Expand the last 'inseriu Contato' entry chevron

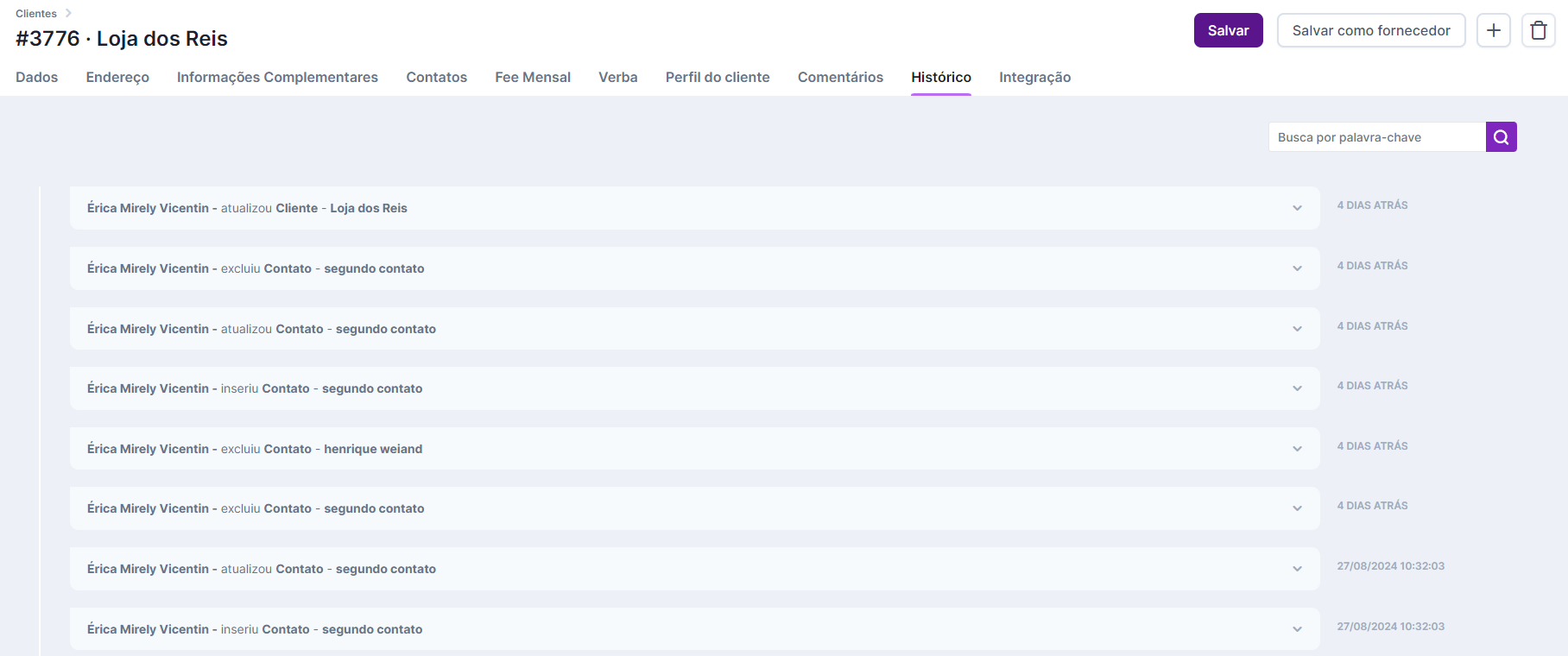click(1297, 629)
